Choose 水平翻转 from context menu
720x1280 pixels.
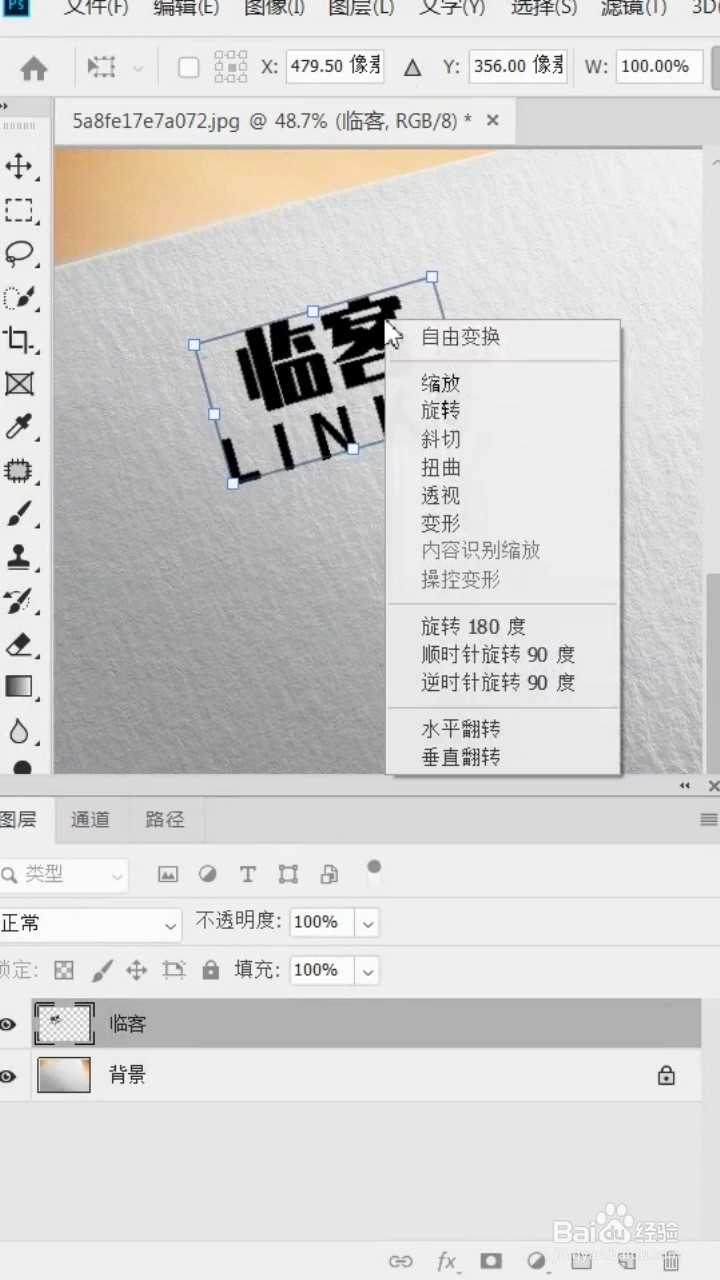click(x=461, y=729)
